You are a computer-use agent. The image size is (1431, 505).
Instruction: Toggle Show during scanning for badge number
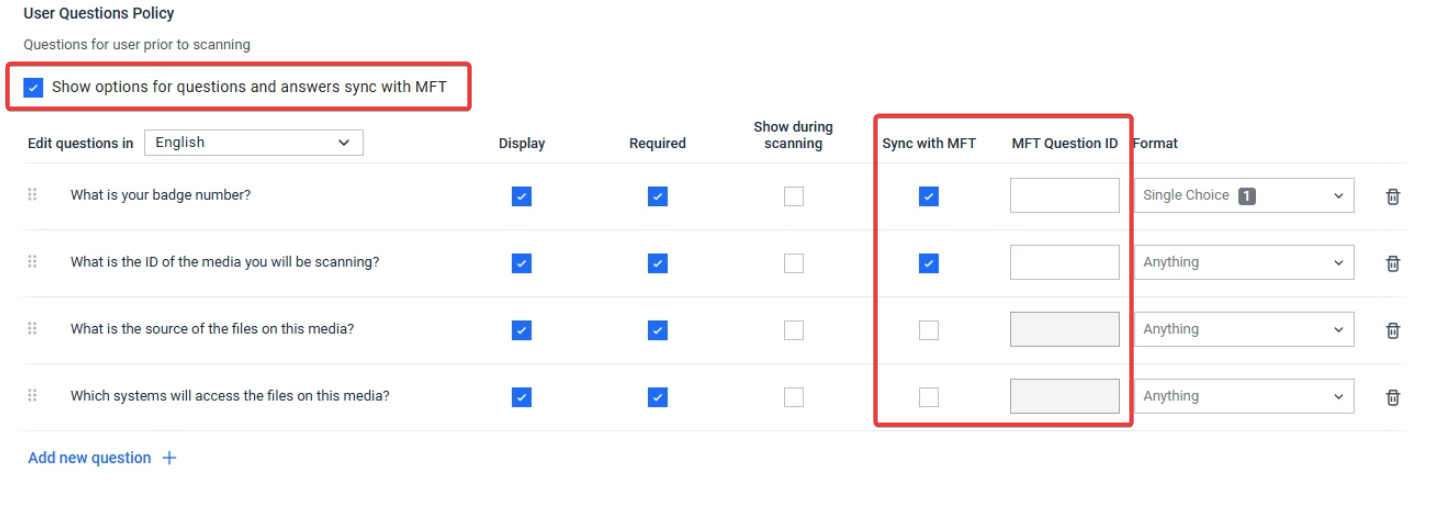[x=793, y=196]
